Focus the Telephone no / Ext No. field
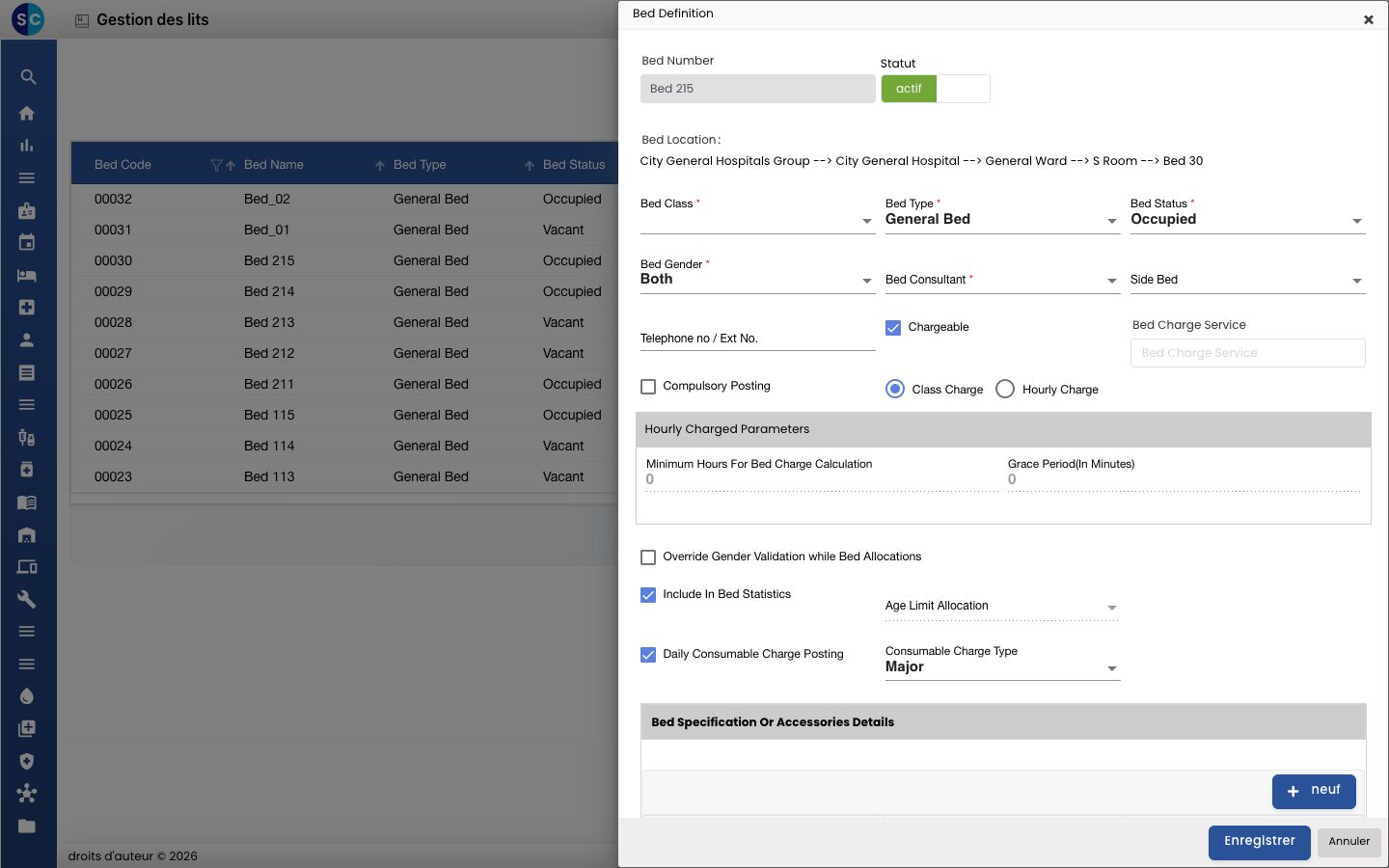The width and height of the screenshot is (1389, 868). 758,339
